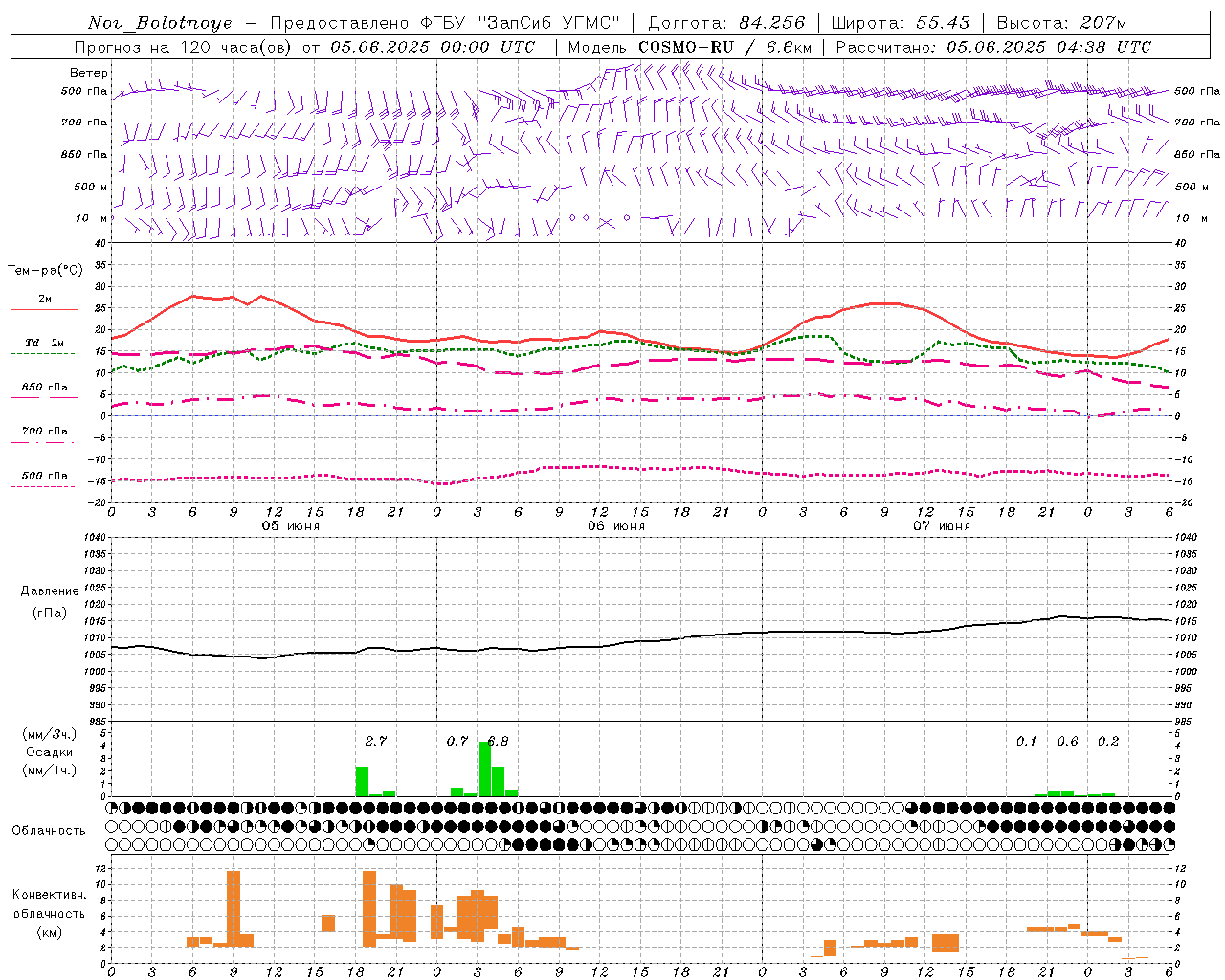The height and width of the screenshot is (980, 1225).
Task: Click 'Прогноз на 120 часа(ов)' forecast line
Action: (x=304, y=47)
